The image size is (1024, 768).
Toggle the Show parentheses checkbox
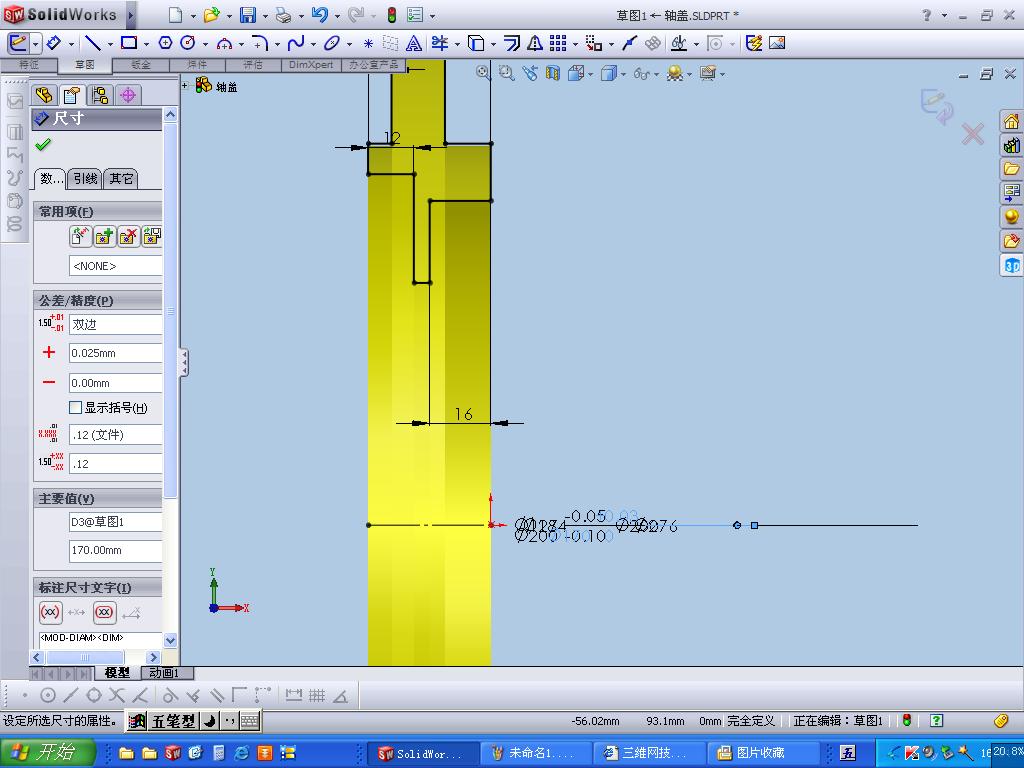(x=75, y=408)
